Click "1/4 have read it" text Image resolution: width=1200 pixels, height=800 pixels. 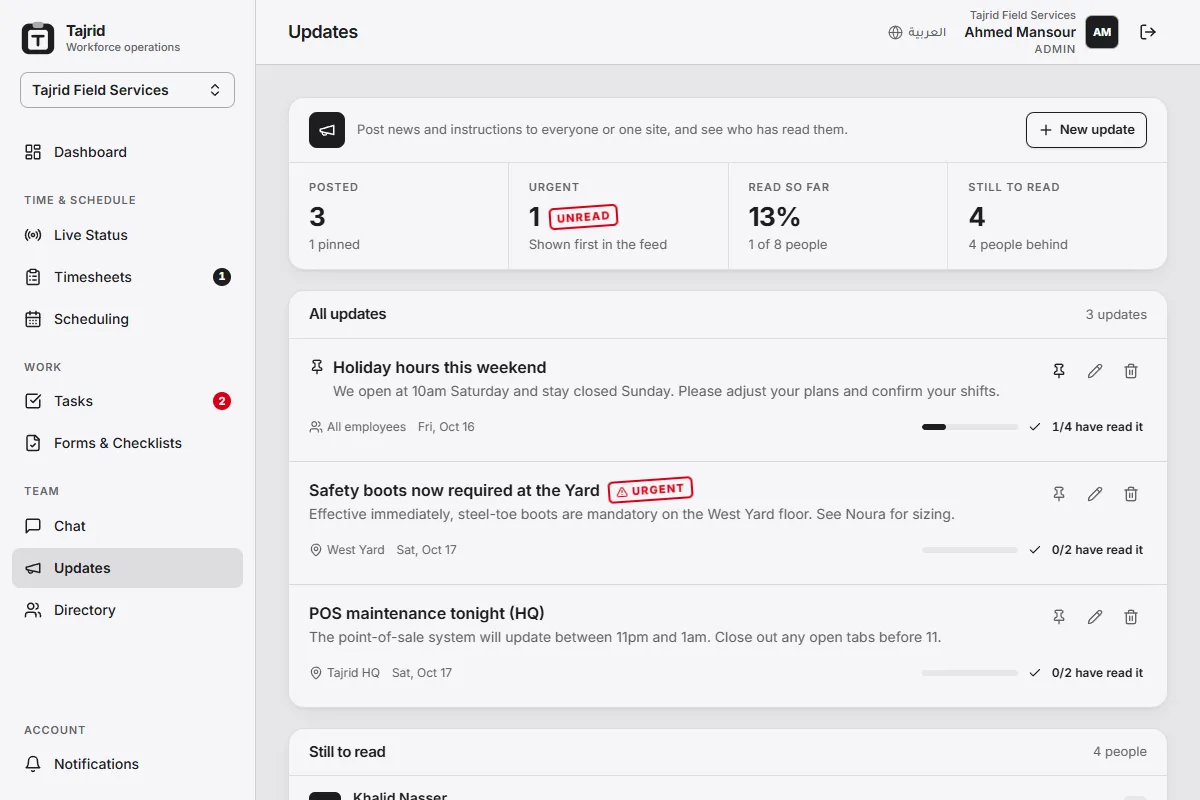point(1097,427)
